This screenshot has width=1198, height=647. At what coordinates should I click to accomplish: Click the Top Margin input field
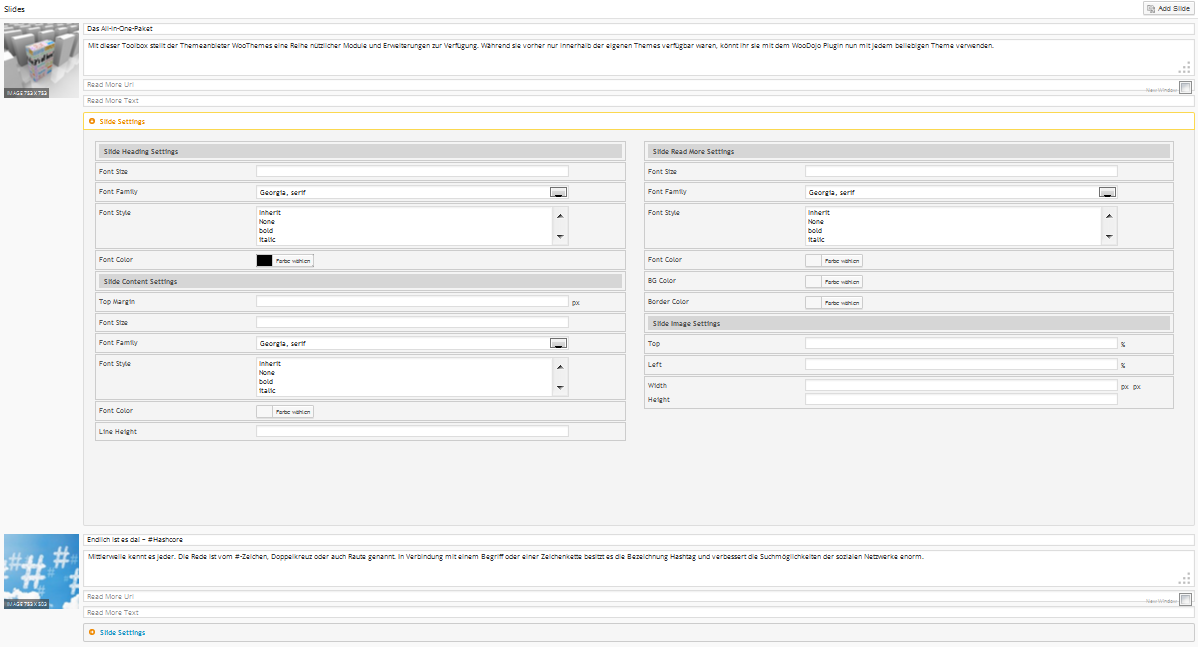pos(412,301)
